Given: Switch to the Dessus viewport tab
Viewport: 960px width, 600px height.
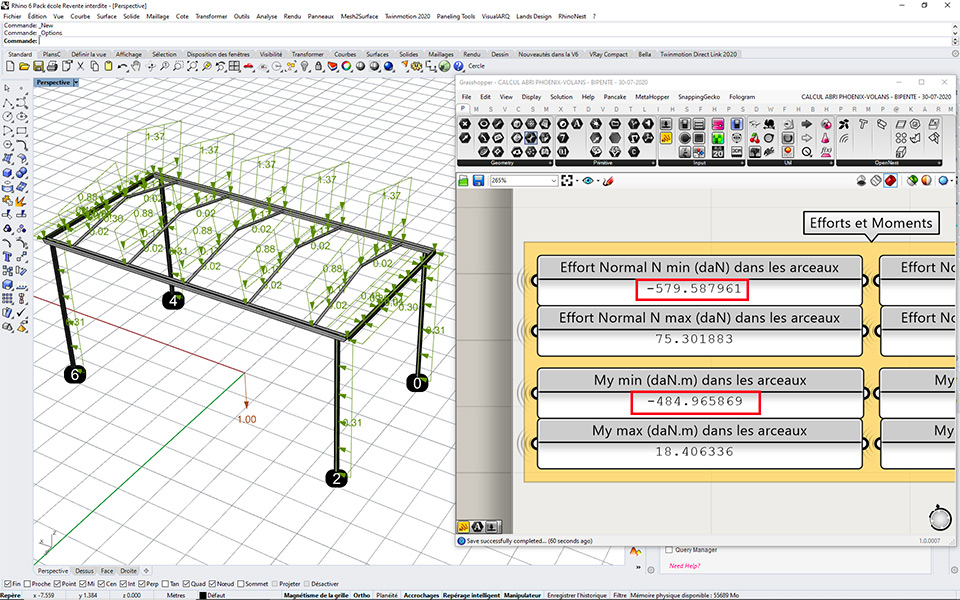Looking at the screenshot, I should [x=84, y=571].
